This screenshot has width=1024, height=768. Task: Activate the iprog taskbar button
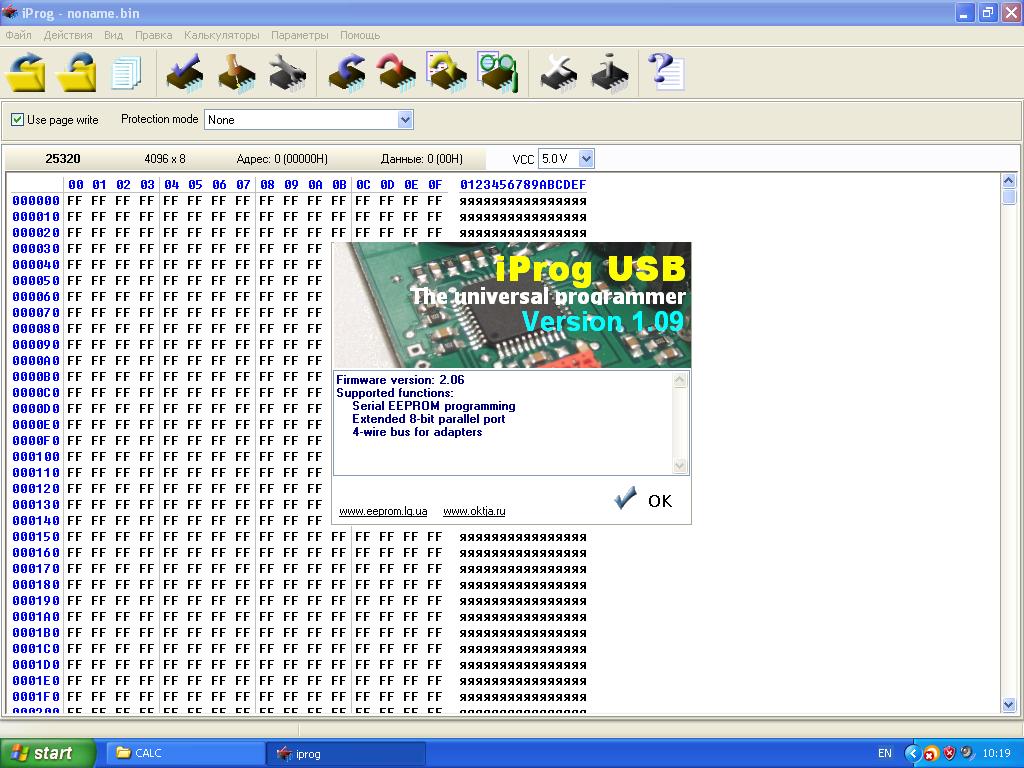pyautogui.click(x=347, y=754)
